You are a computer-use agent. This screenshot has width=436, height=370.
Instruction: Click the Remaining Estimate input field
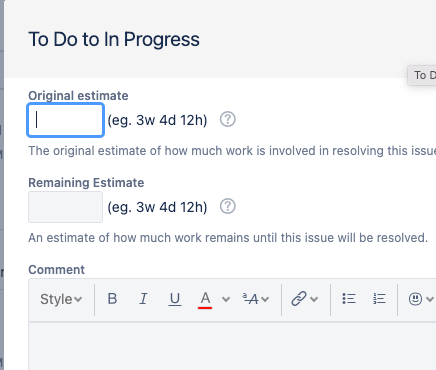click(65, 207)
